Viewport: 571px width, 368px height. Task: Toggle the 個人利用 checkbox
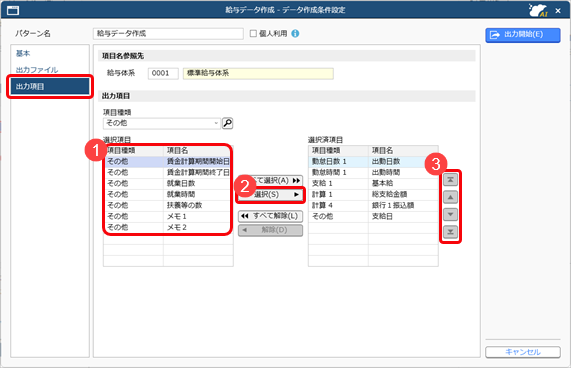(x=253, y=33)
